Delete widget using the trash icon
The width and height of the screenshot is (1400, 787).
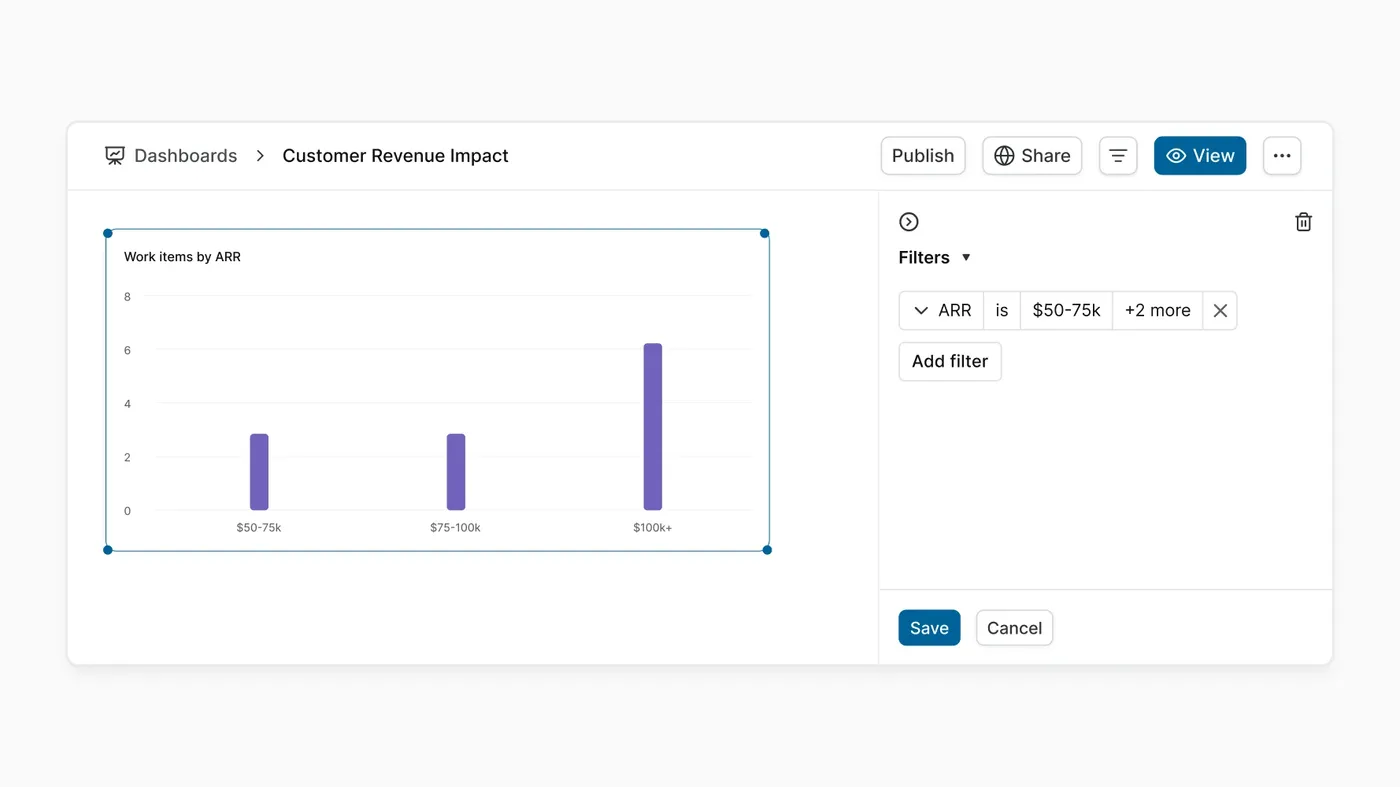click(x=1303, y=222)
